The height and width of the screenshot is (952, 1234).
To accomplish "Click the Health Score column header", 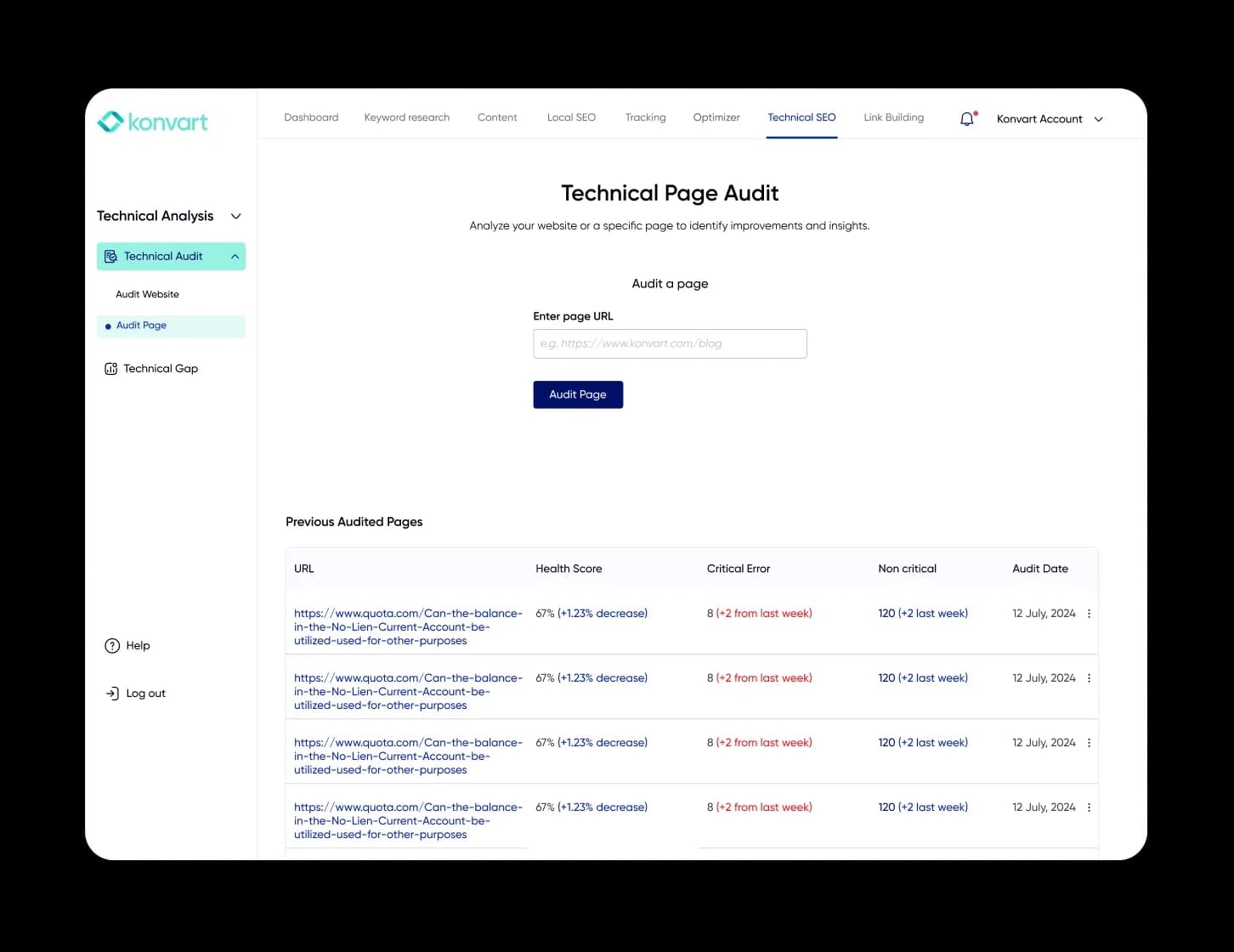I will (x=569, y=569).
